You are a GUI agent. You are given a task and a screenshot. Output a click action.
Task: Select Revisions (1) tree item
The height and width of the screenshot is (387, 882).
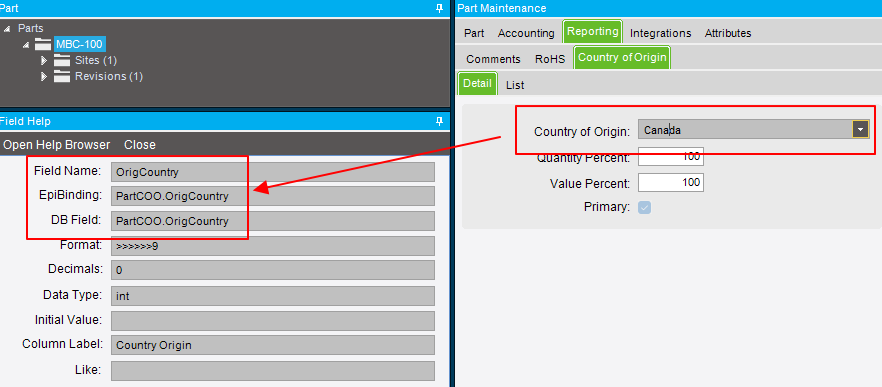(109, 76)
